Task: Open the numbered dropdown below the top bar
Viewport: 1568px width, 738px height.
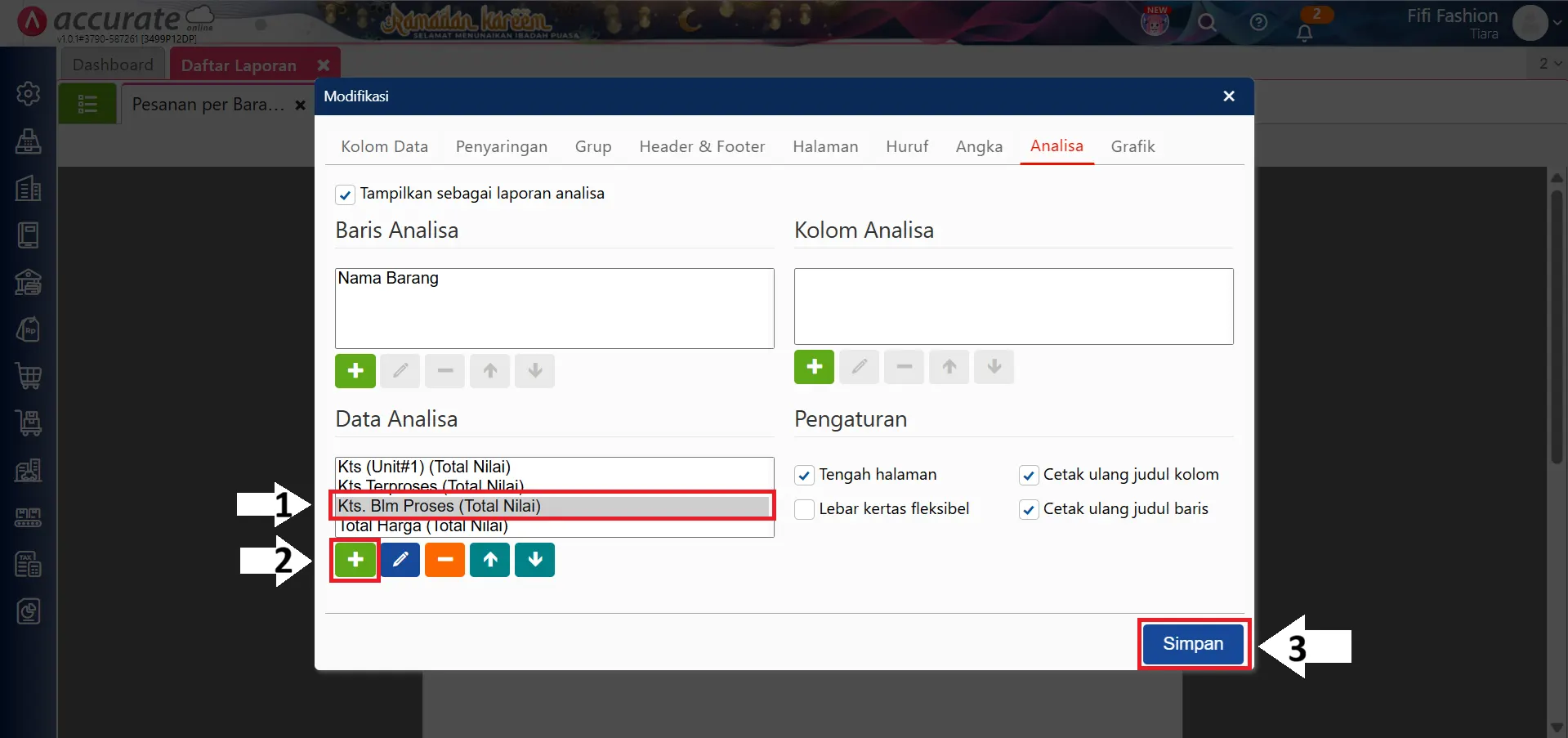Action: click(x=1547, y=63)
